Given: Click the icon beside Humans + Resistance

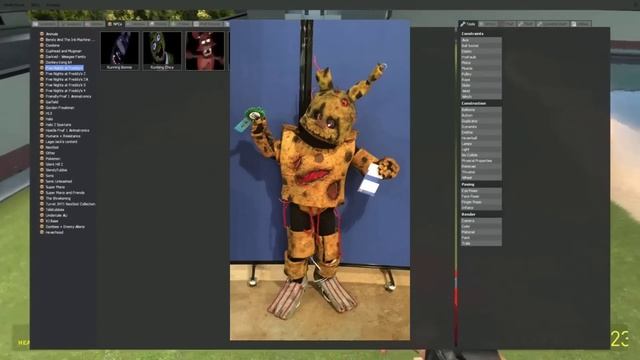Looking at the screenshot, I should click(x=42, y=136).
